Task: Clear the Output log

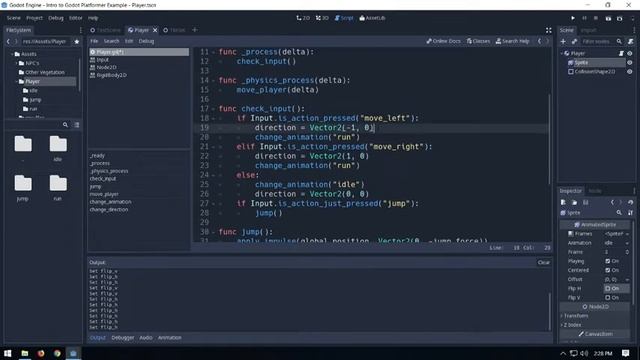Action: (x=543, y=262)
